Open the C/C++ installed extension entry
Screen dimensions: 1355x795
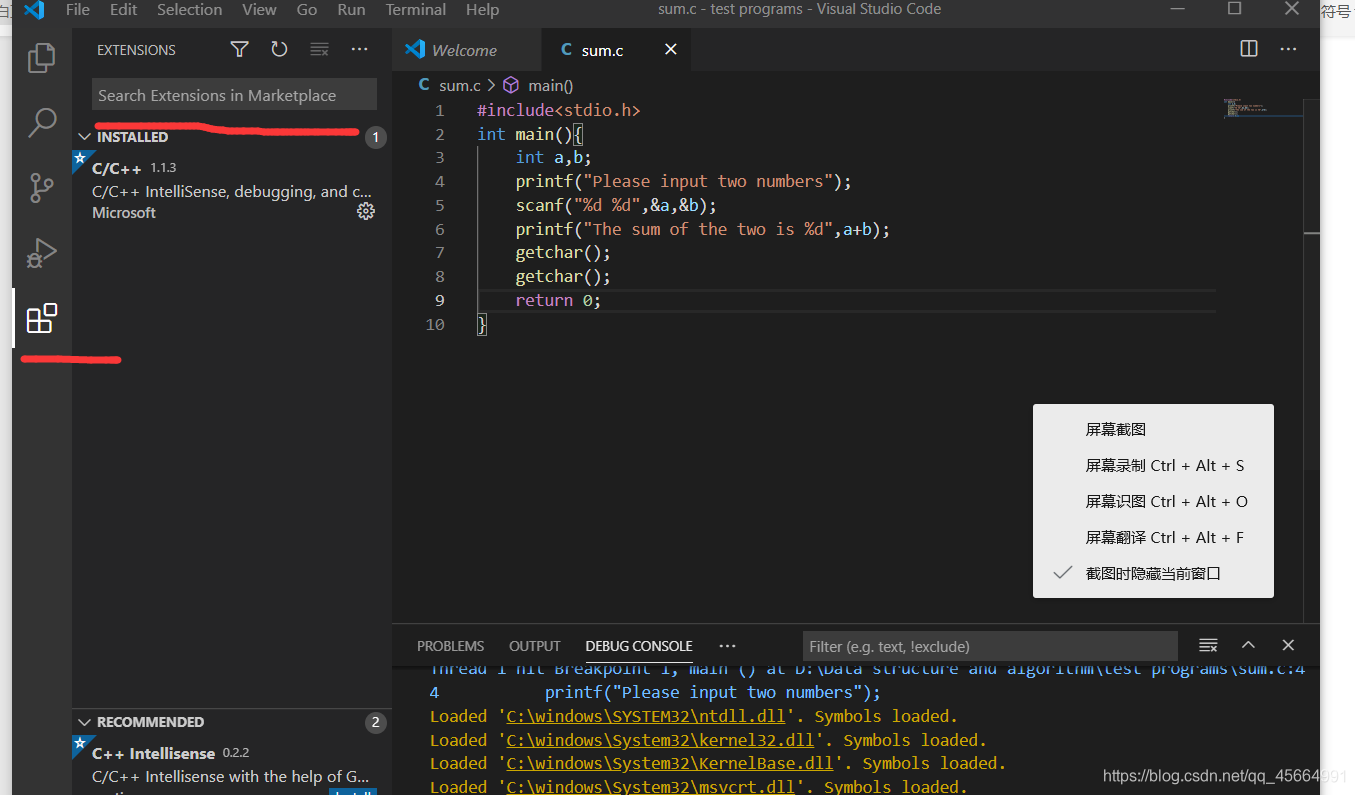coord(231,189)
